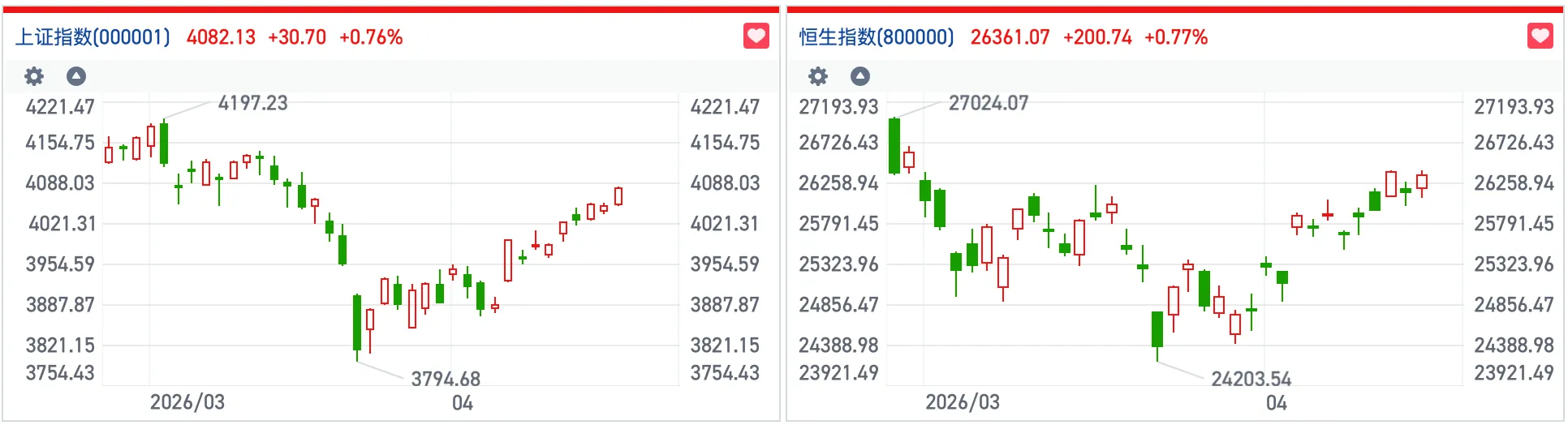Toggle favorite heart for 恒生指数
The image size is (1568, 425).
(x=1540, y=36)
